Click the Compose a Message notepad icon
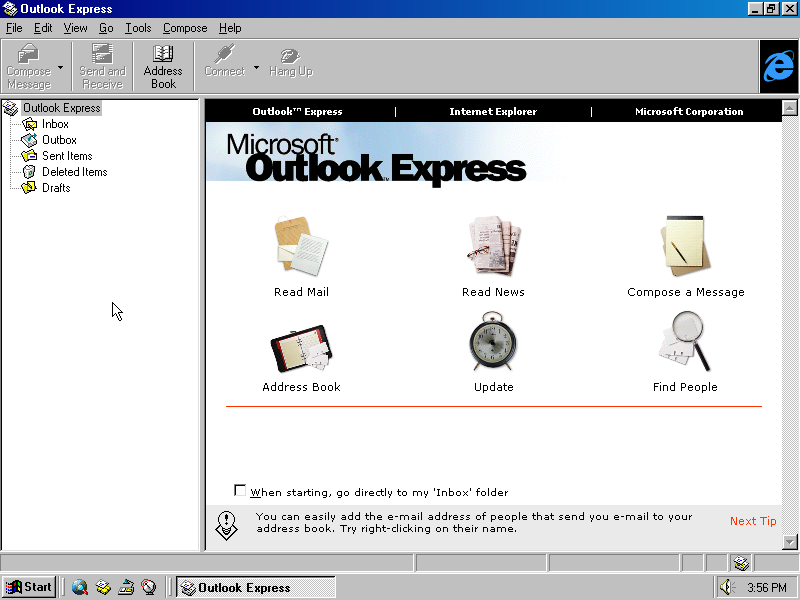This screenshot has height=600, width=800. [x=685, y=245]
